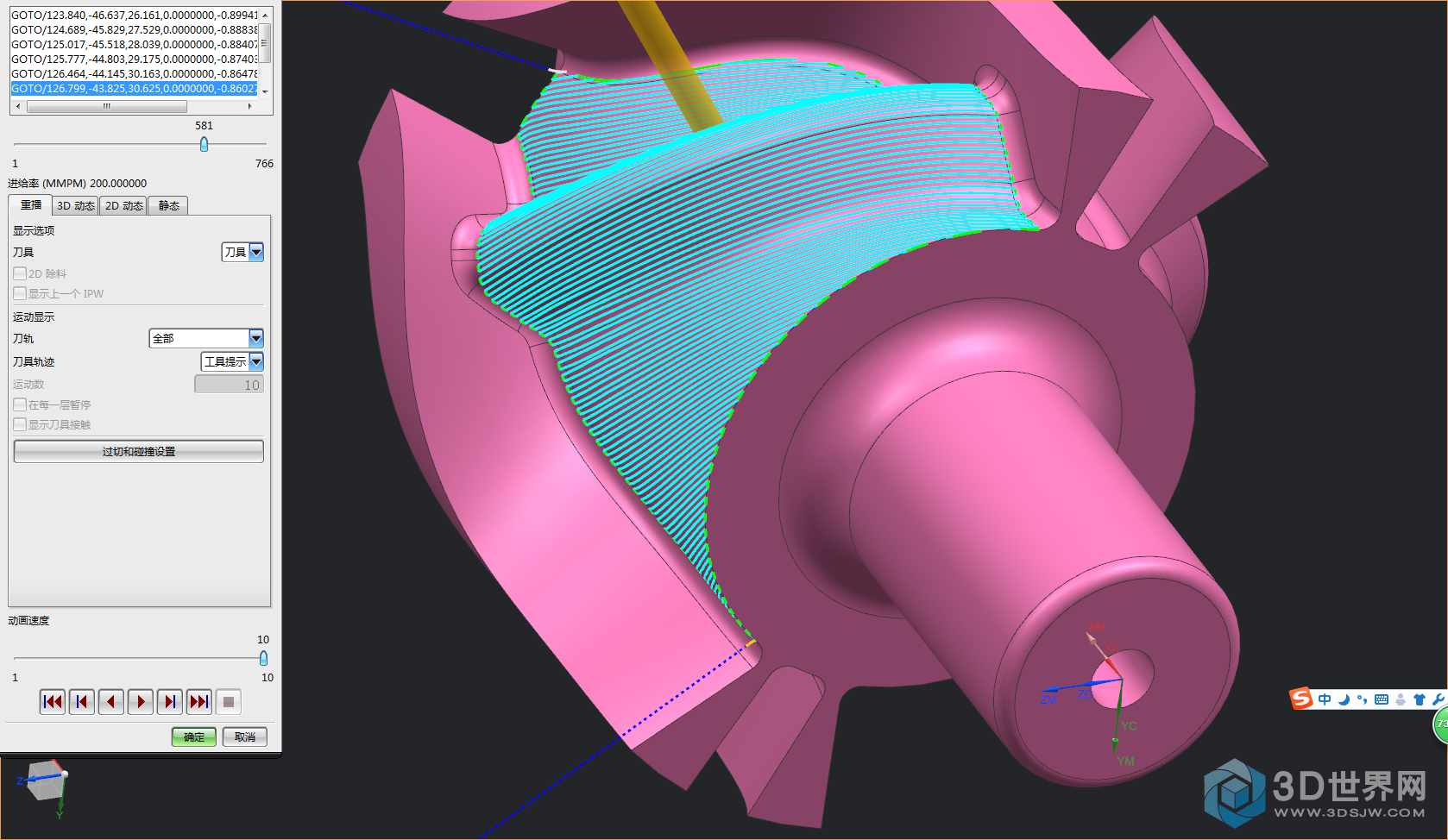The height and width of the screenshot is (840, 1448).
Task: Click GOTO list scroll-down arrow
Action: click(266, 92)
